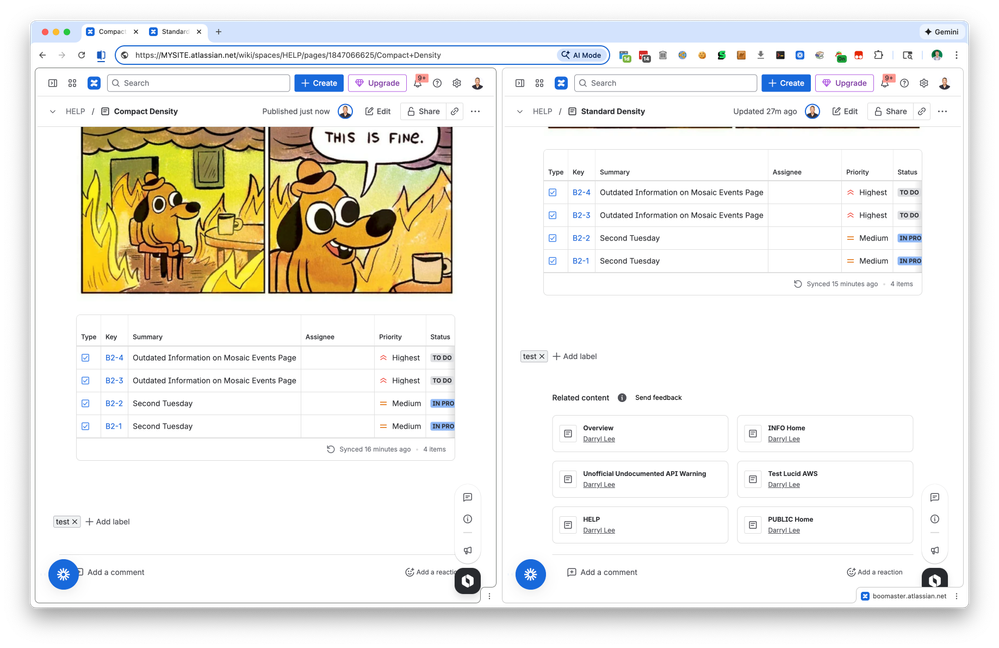Open notifications bell in right pane

[885, 83]
